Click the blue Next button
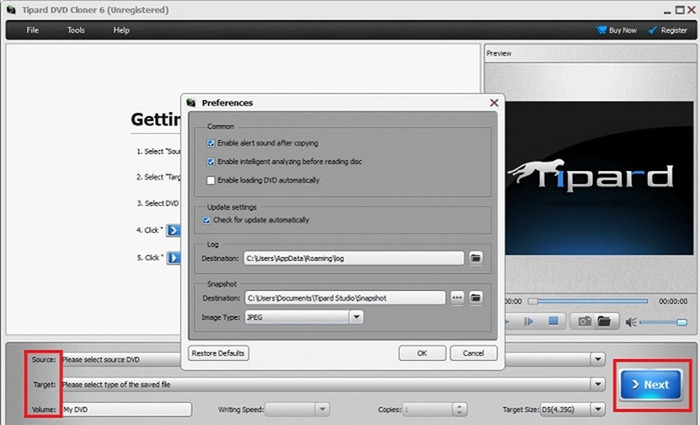This screenshot has width=700, height=425. (x=650, y=384)
